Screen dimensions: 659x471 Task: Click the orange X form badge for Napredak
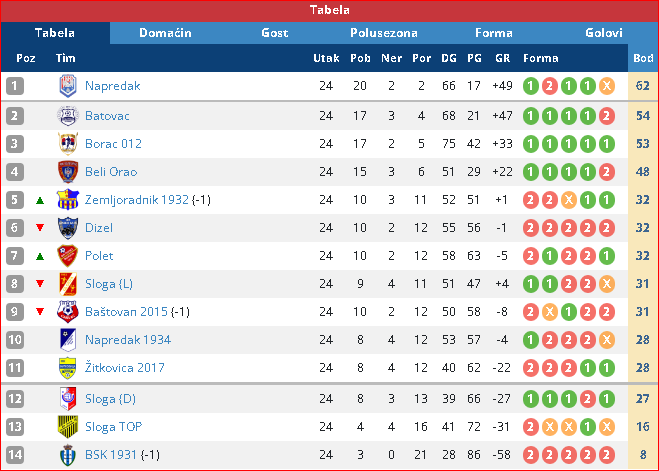pos(606,86)
